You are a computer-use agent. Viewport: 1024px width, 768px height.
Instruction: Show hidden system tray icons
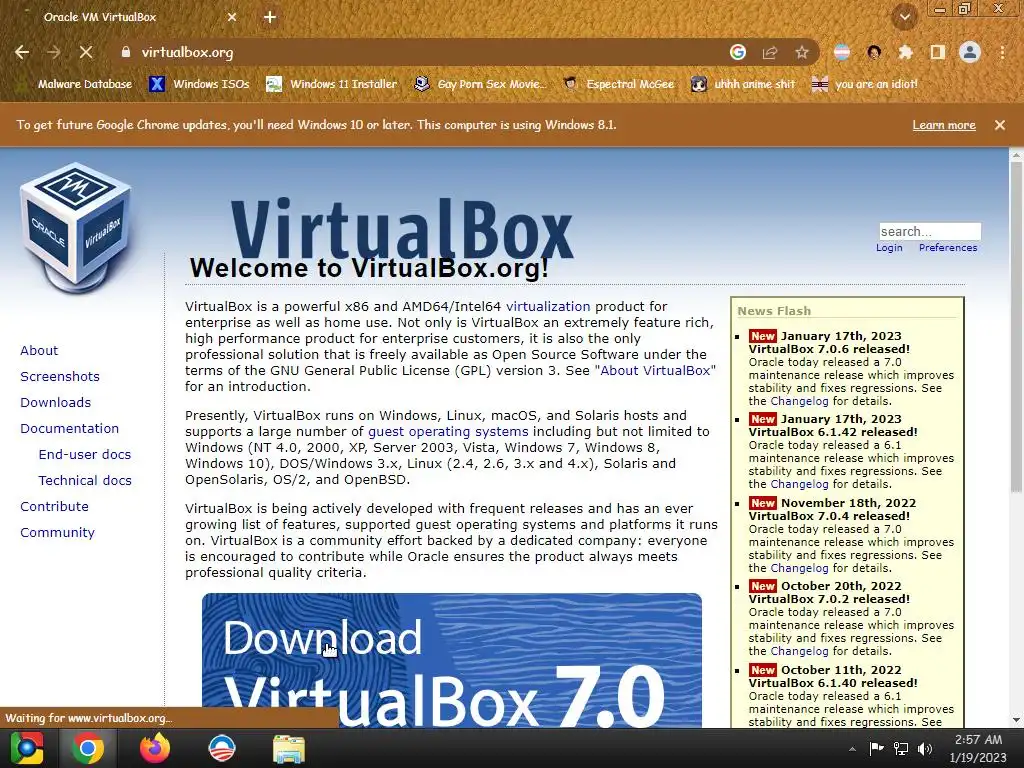click(852, 749)
